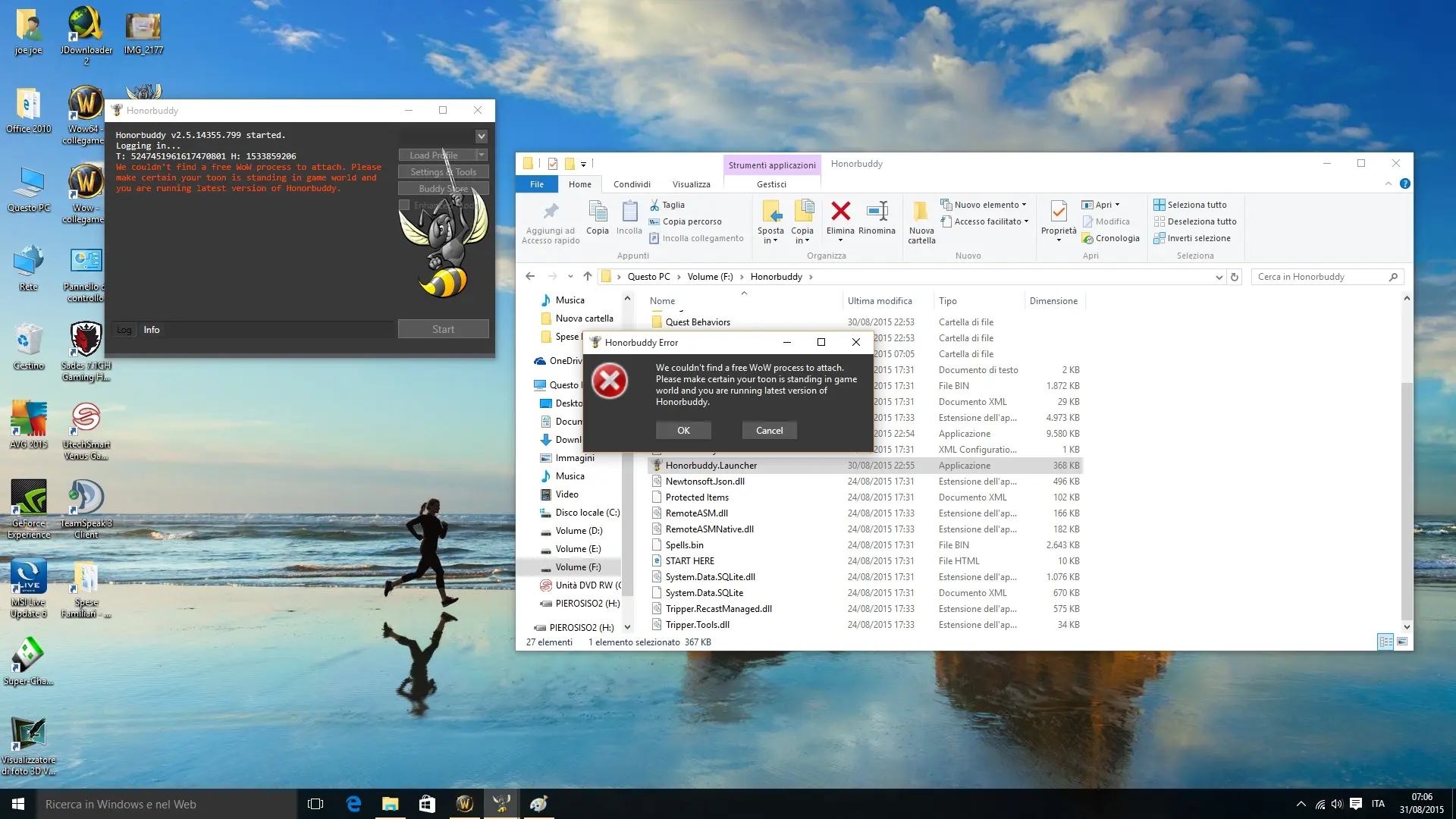Click the Proprietà checkmark icon
1456x819 pixels.
(1059, 212)
